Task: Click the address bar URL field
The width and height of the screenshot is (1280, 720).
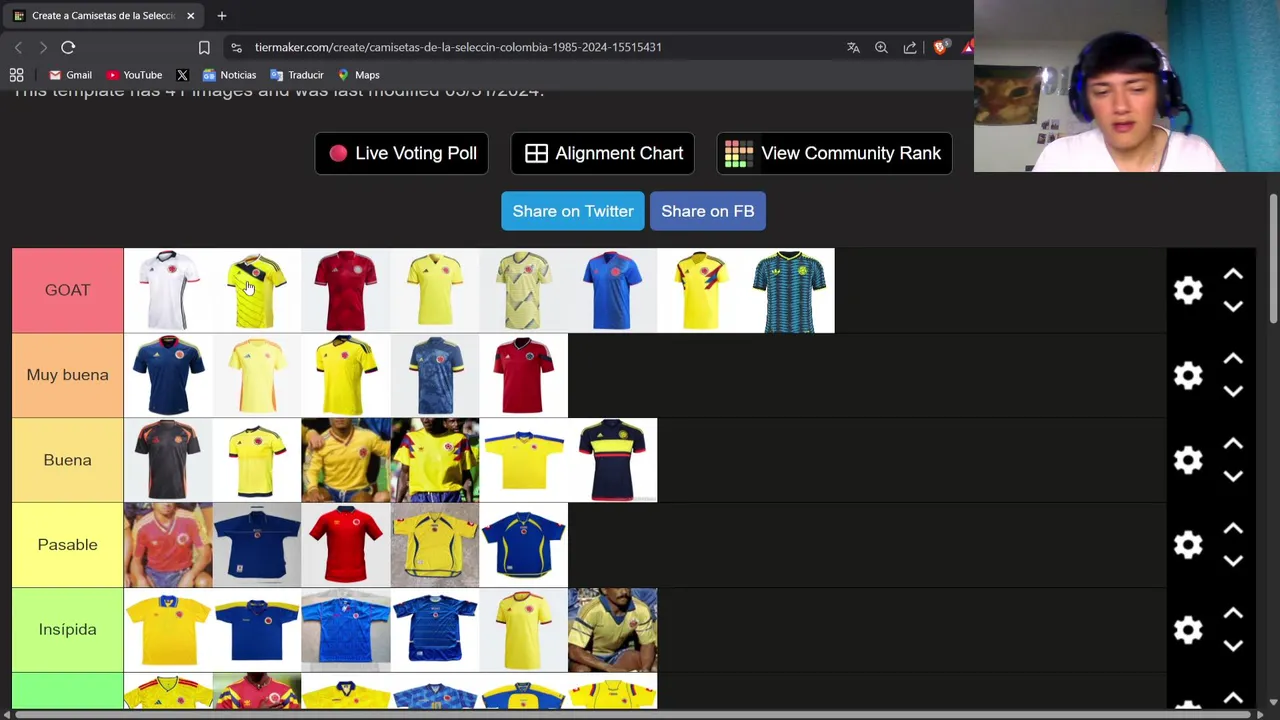Action: 457,47
